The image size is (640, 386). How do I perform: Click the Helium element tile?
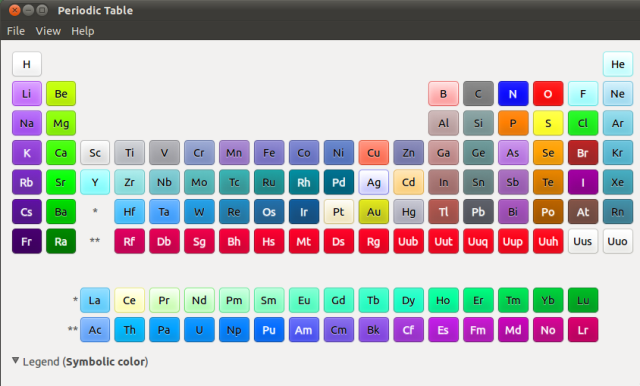coord(618,64)
